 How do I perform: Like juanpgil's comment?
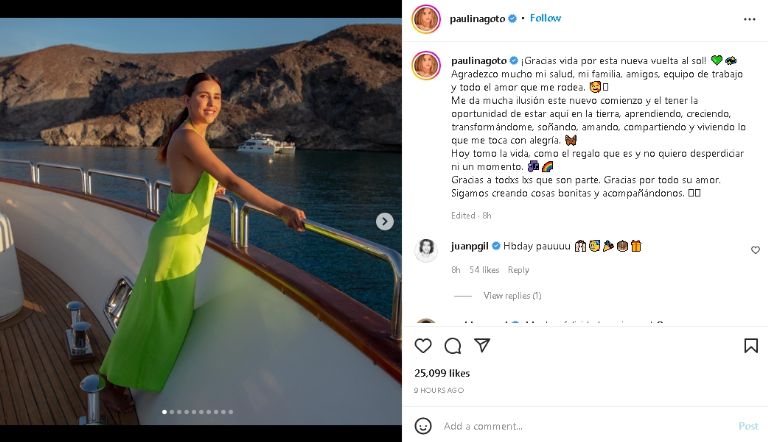[755, 250]
